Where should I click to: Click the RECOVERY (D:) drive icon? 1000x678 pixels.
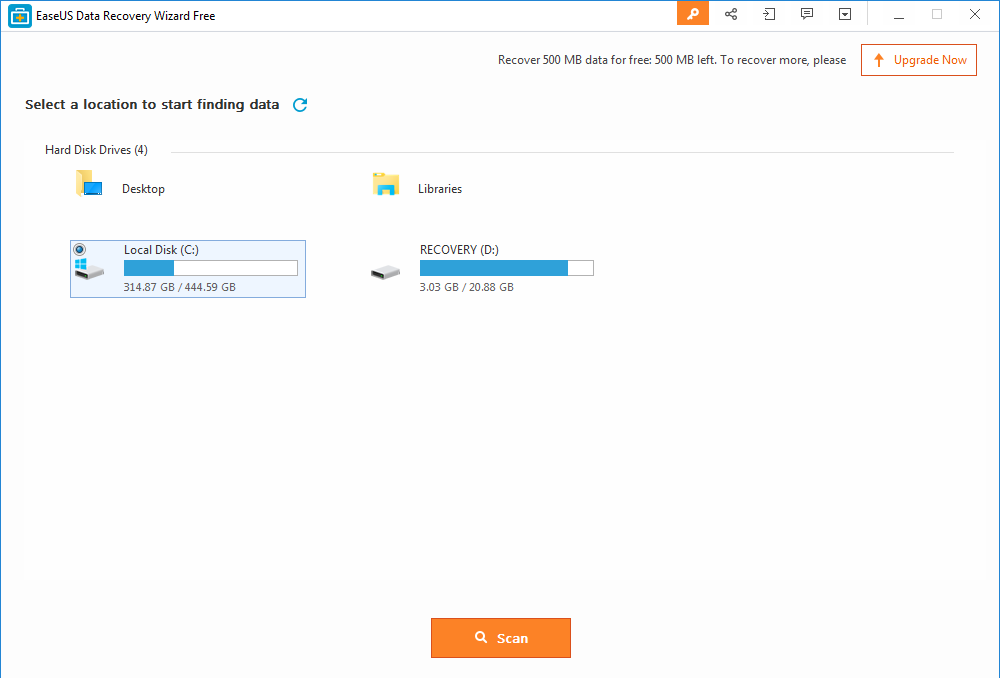[x=385, y=272]
